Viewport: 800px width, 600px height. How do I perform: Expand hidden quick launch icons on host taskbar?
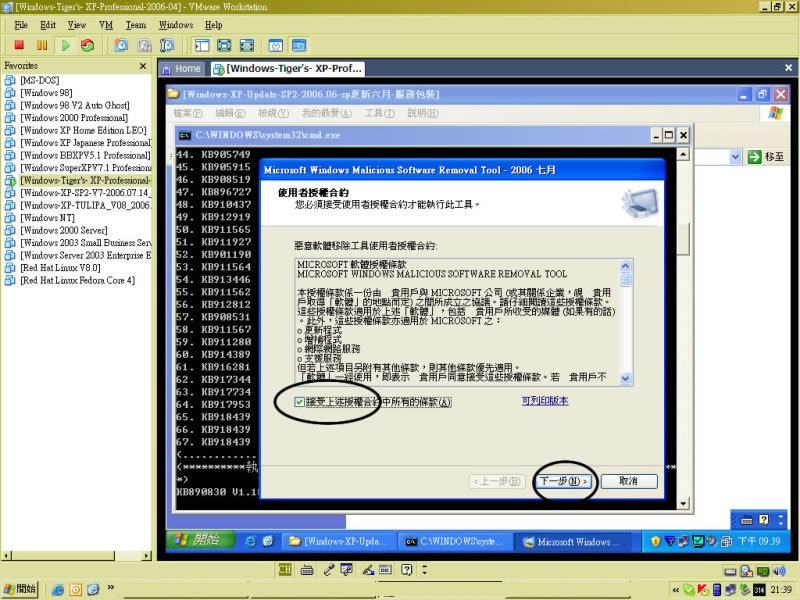coord(111,587)
